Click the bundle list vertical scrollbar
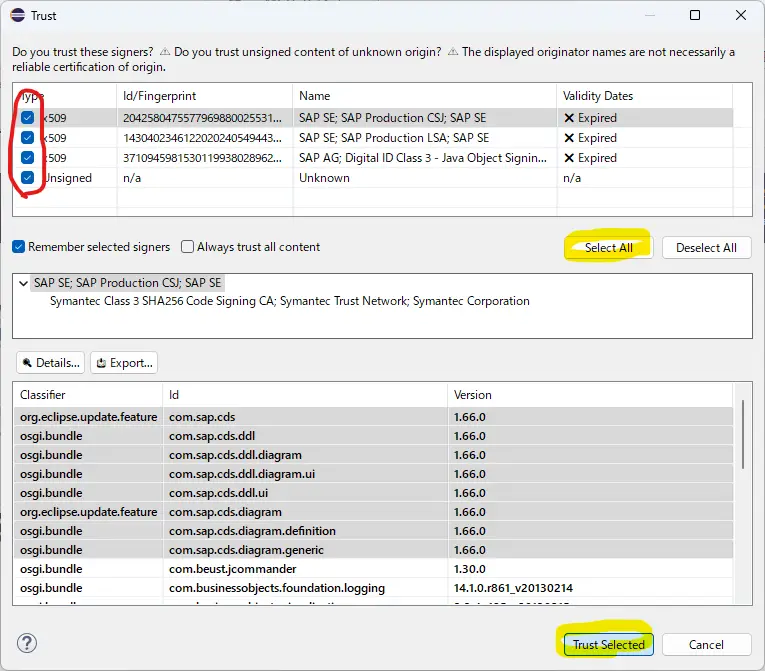765x671 pixels. coord(743,434)
